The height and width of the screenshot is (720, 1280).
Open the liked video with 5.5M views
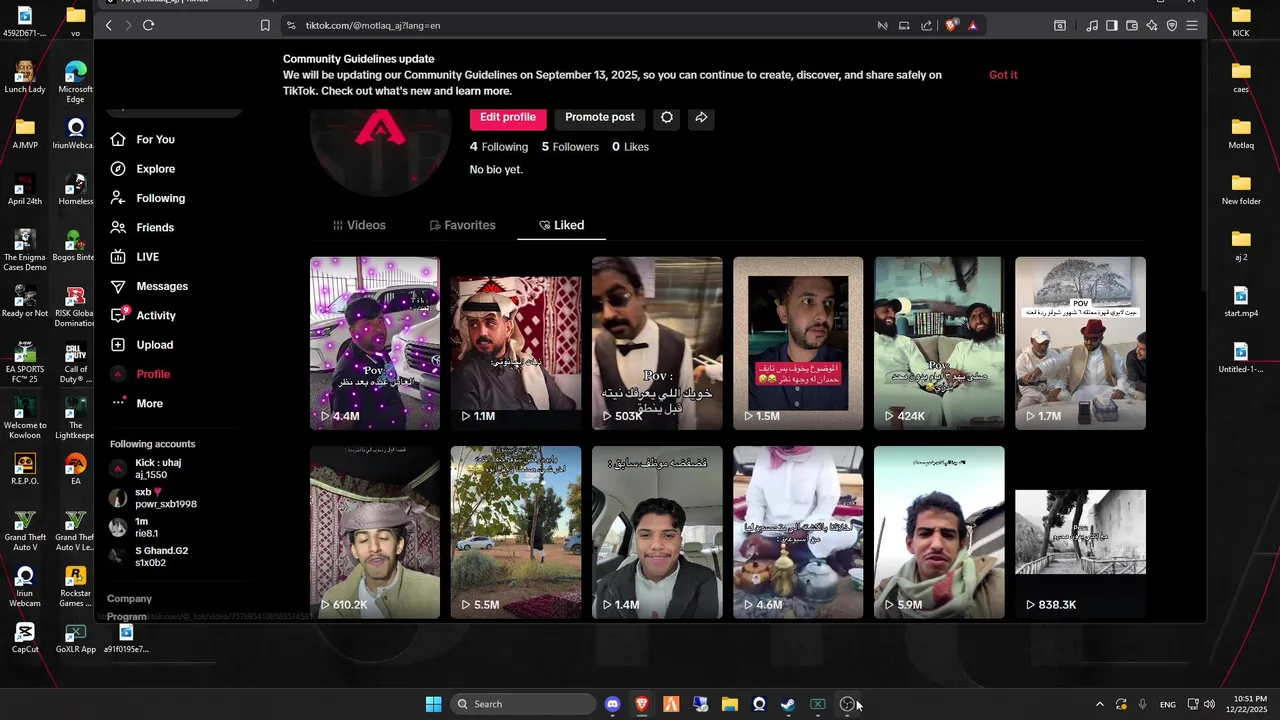coord(516,532)
